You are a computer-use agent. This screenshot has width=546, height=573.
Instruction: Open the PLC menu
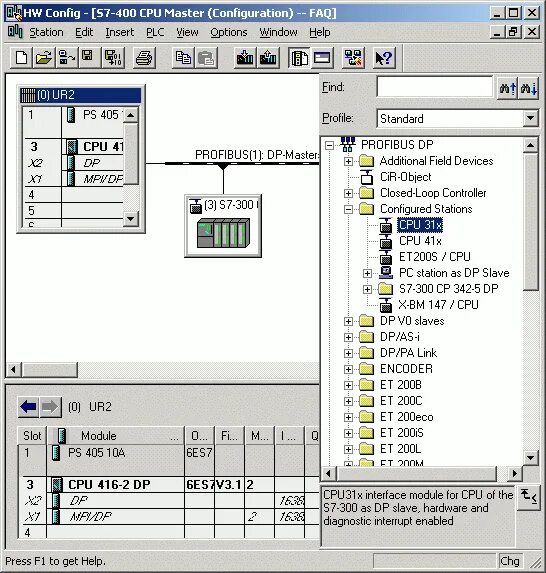(155, 33)
